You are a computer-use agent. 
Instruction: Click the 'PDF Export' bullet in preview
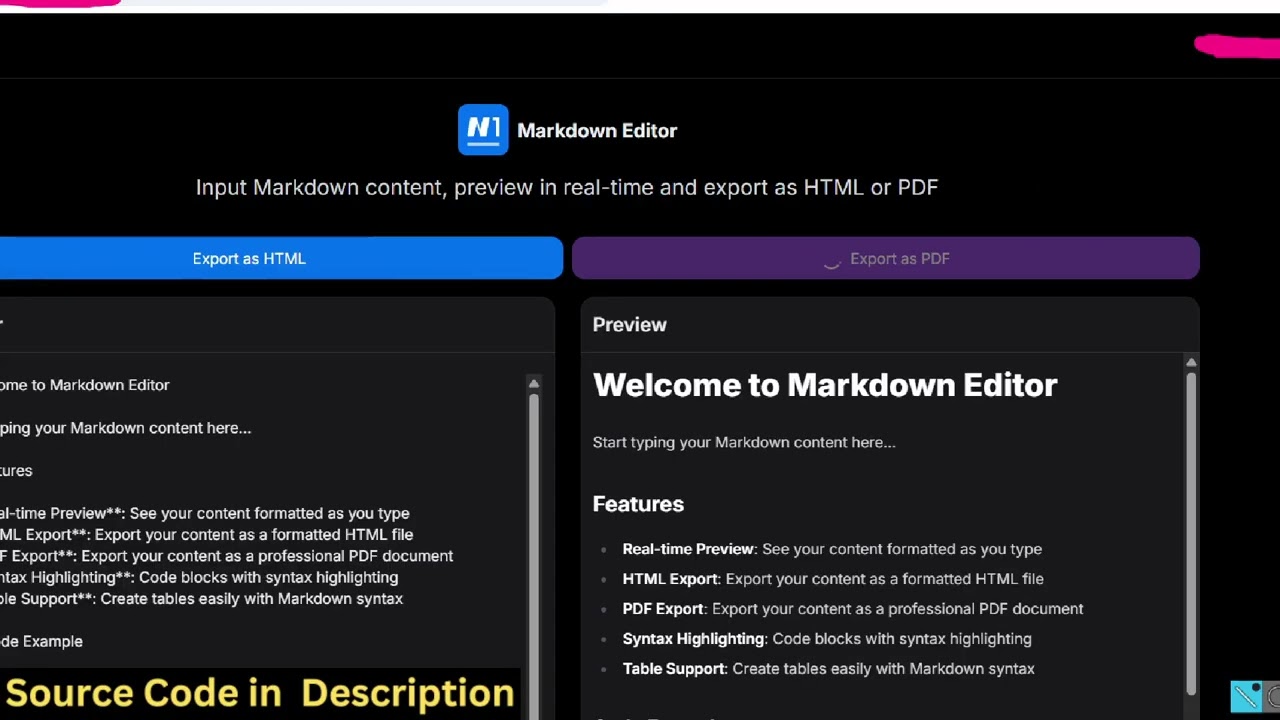[x=853, y=609]
